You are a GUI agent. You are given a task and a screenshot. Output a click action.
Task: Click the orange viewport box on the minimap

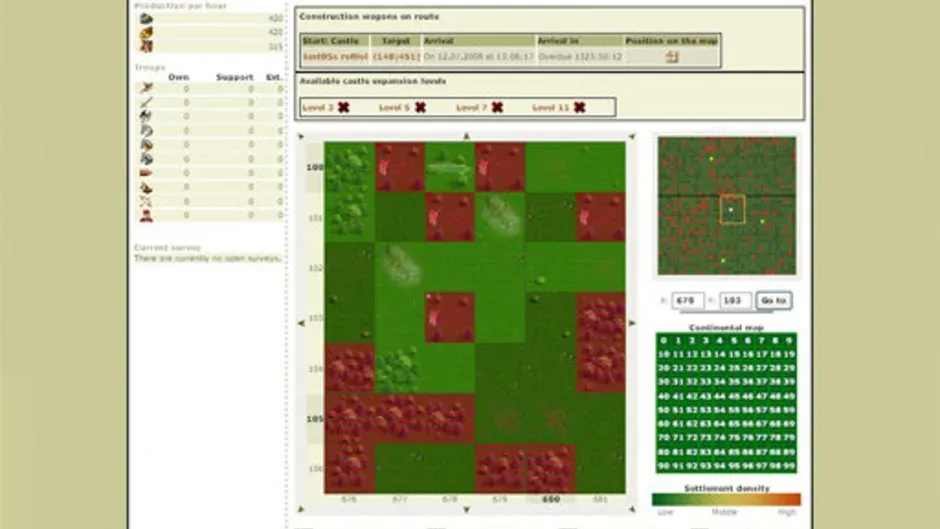click(x=732, y=209)
